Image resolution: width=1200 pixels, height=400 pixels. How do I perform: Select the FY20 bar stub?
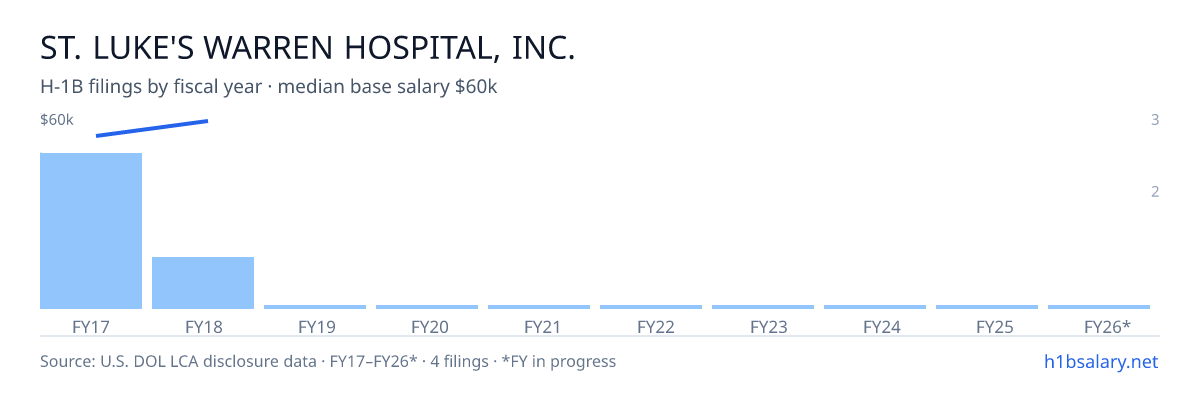(427, 307)
